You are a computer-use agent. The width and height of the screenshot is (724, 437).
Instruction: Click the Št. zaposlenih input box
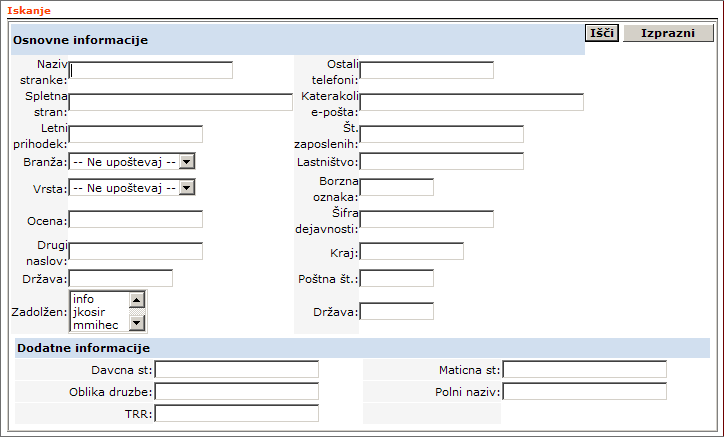pos(442,134)
